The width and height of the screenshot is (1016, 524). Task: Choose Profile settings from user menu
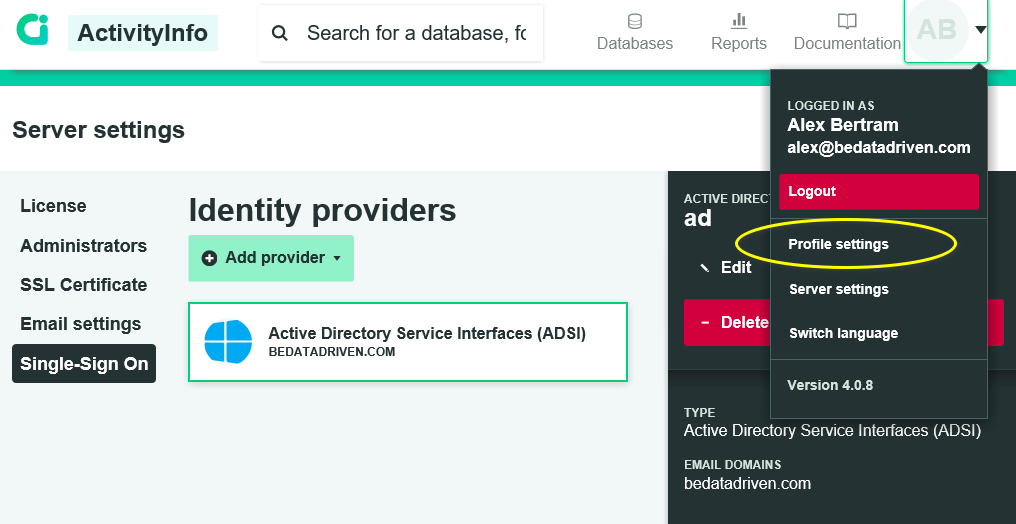(x=838, y=244)
